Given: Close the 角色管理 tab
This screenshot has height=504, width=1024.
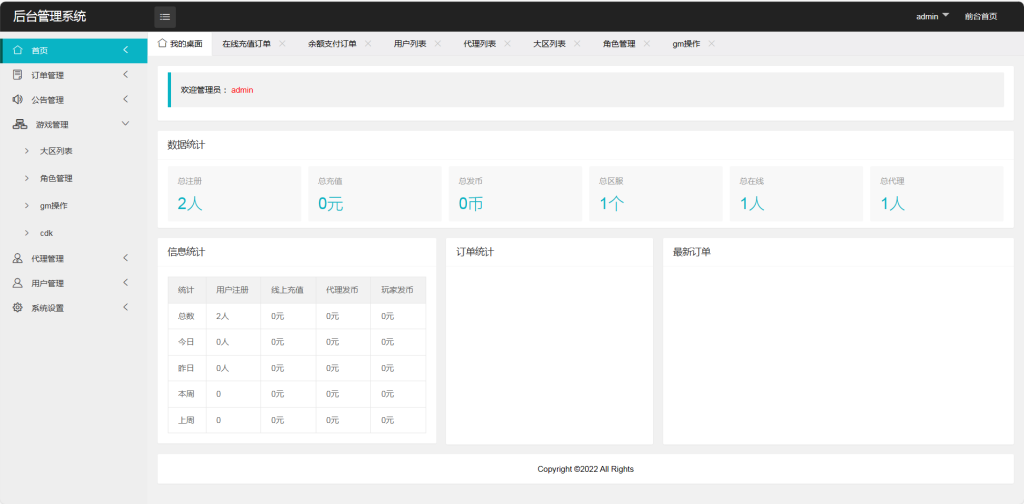Looking at the screenshot, I should 647,44.
